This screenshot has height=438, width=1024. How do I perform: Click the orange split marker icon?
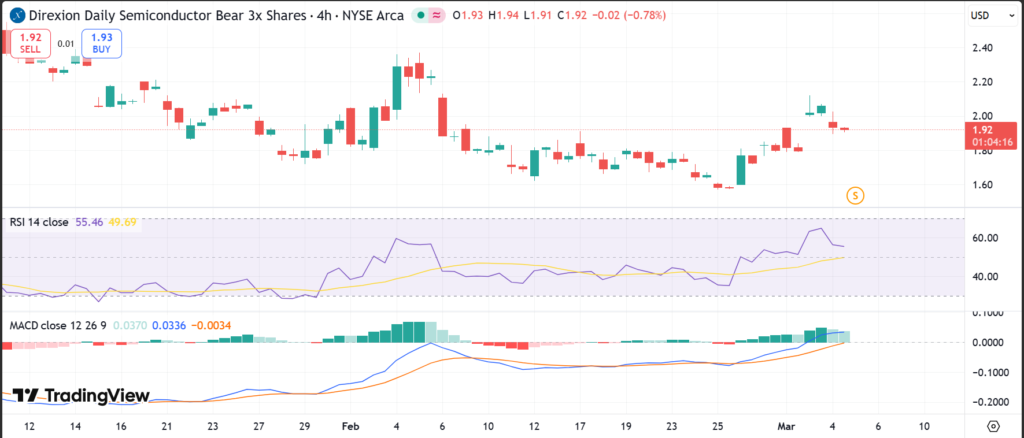pos(854,195)
